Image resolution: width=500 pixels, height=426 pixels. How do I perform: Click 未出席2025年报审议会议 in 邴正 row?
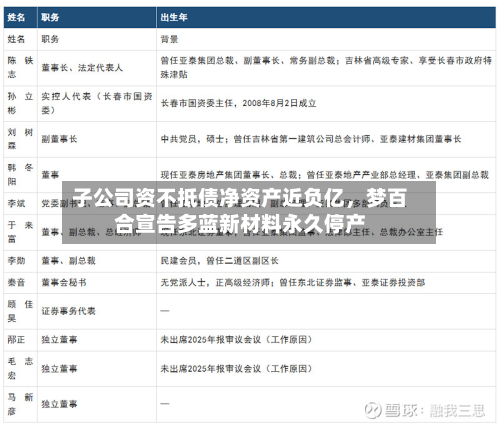[x=237, y=340]
